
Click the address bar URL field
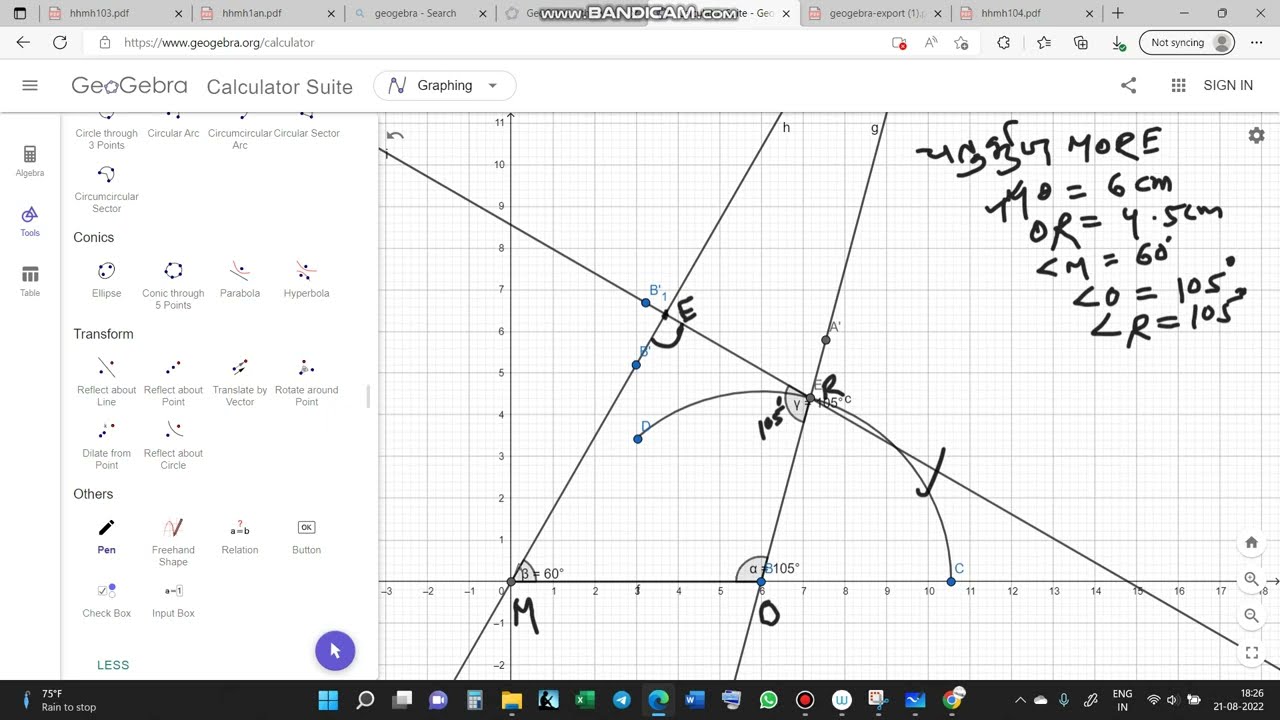click(x=490, y=43)
